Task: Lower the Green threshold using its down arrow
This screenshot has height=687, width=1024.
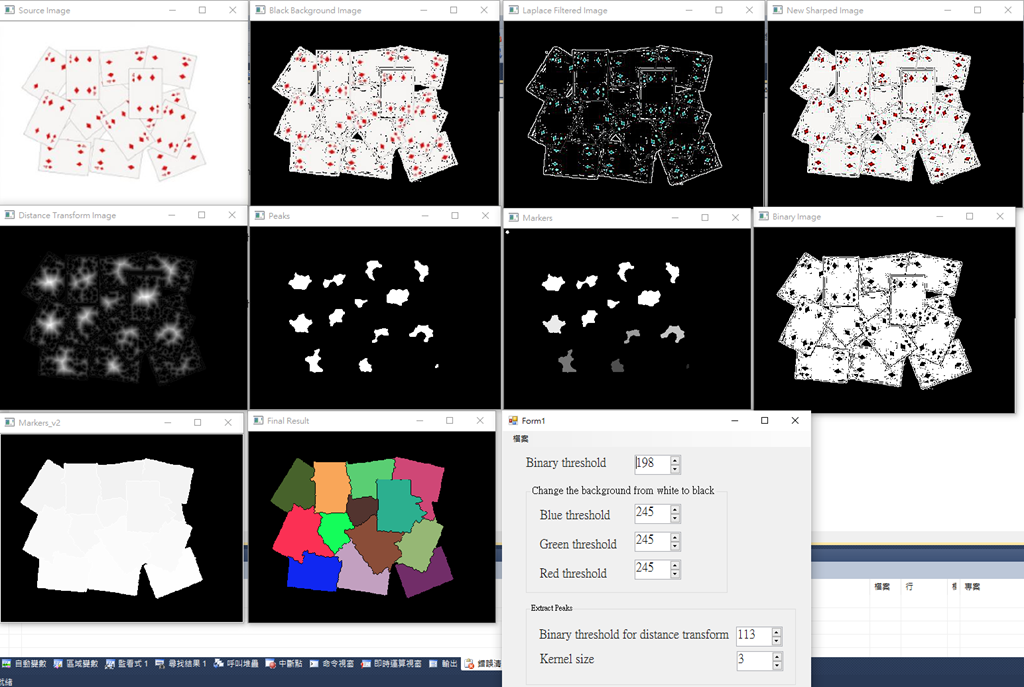Action: pos(675,547)
